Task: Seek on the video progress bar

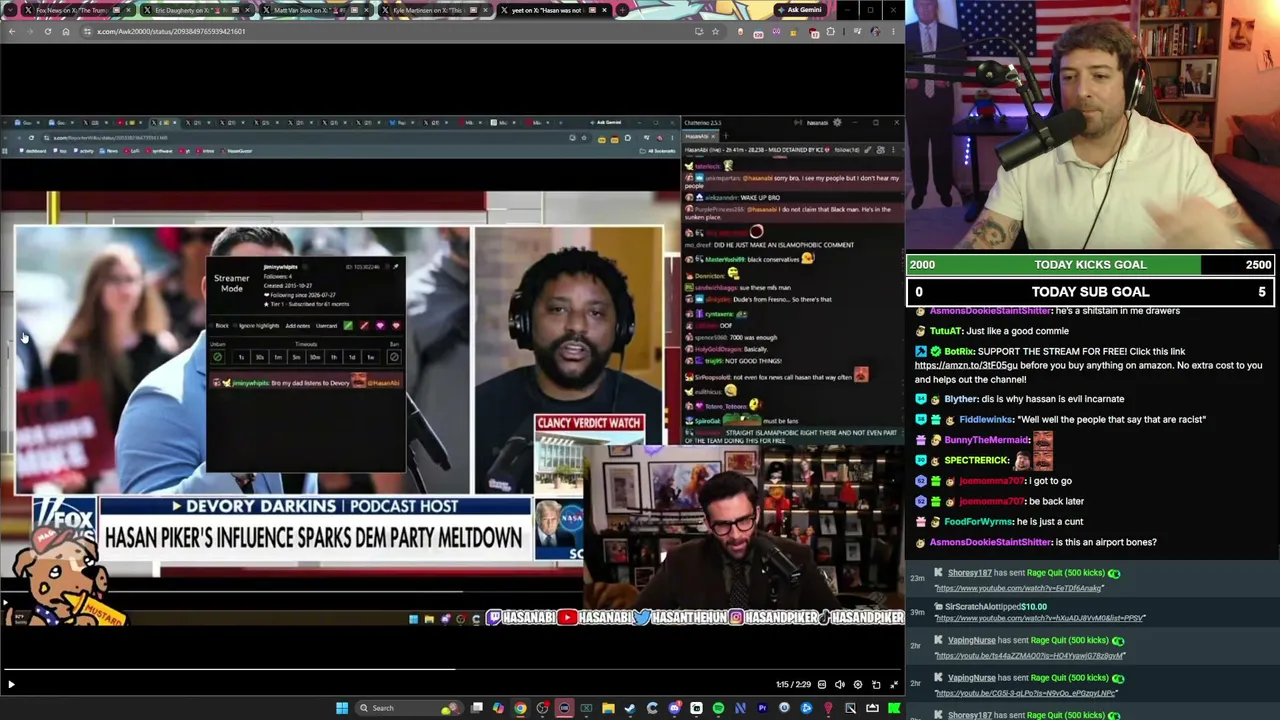Action: [452, 669]
